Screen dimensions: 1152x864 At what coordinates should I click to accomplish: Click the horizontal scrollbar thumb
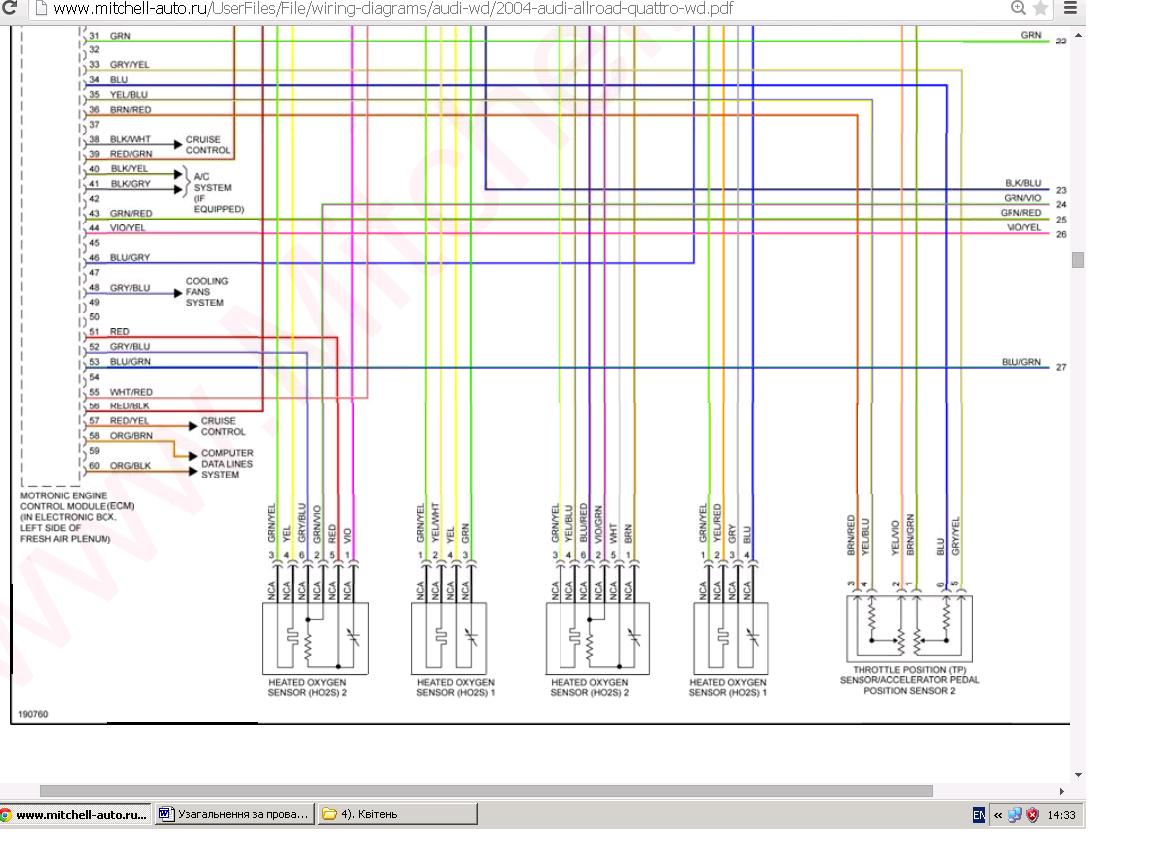[485, 791]
